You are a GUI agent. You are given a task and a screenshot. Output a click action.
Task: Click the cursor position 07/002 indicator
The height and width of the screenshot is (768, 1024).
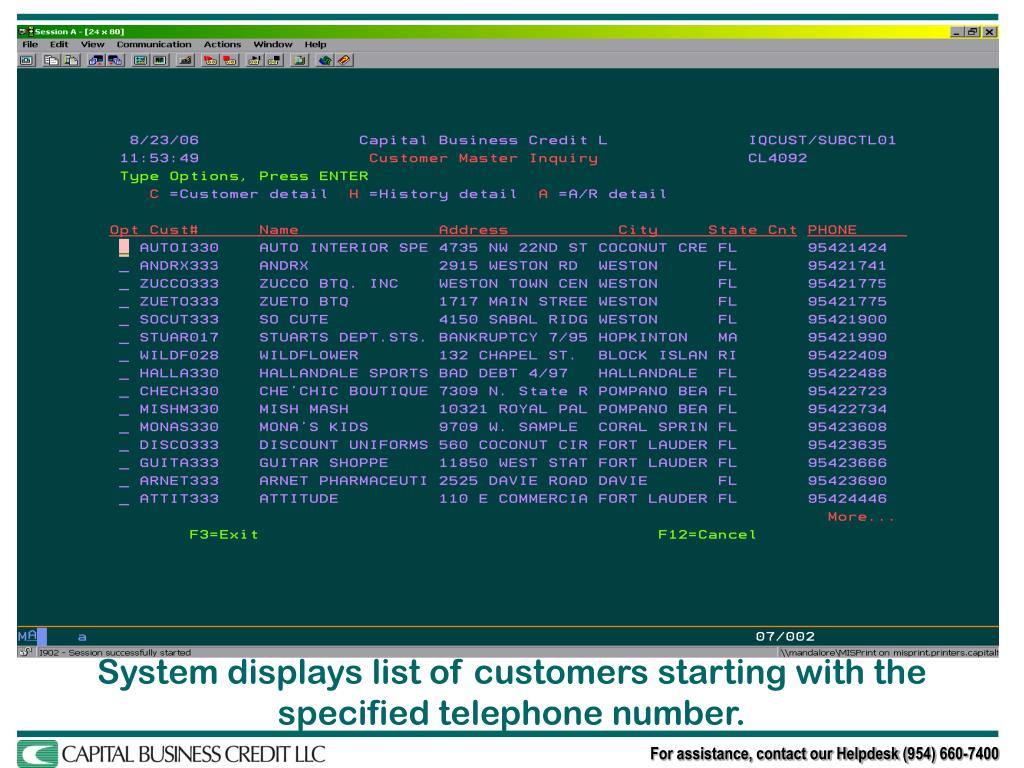coord(785,636)
